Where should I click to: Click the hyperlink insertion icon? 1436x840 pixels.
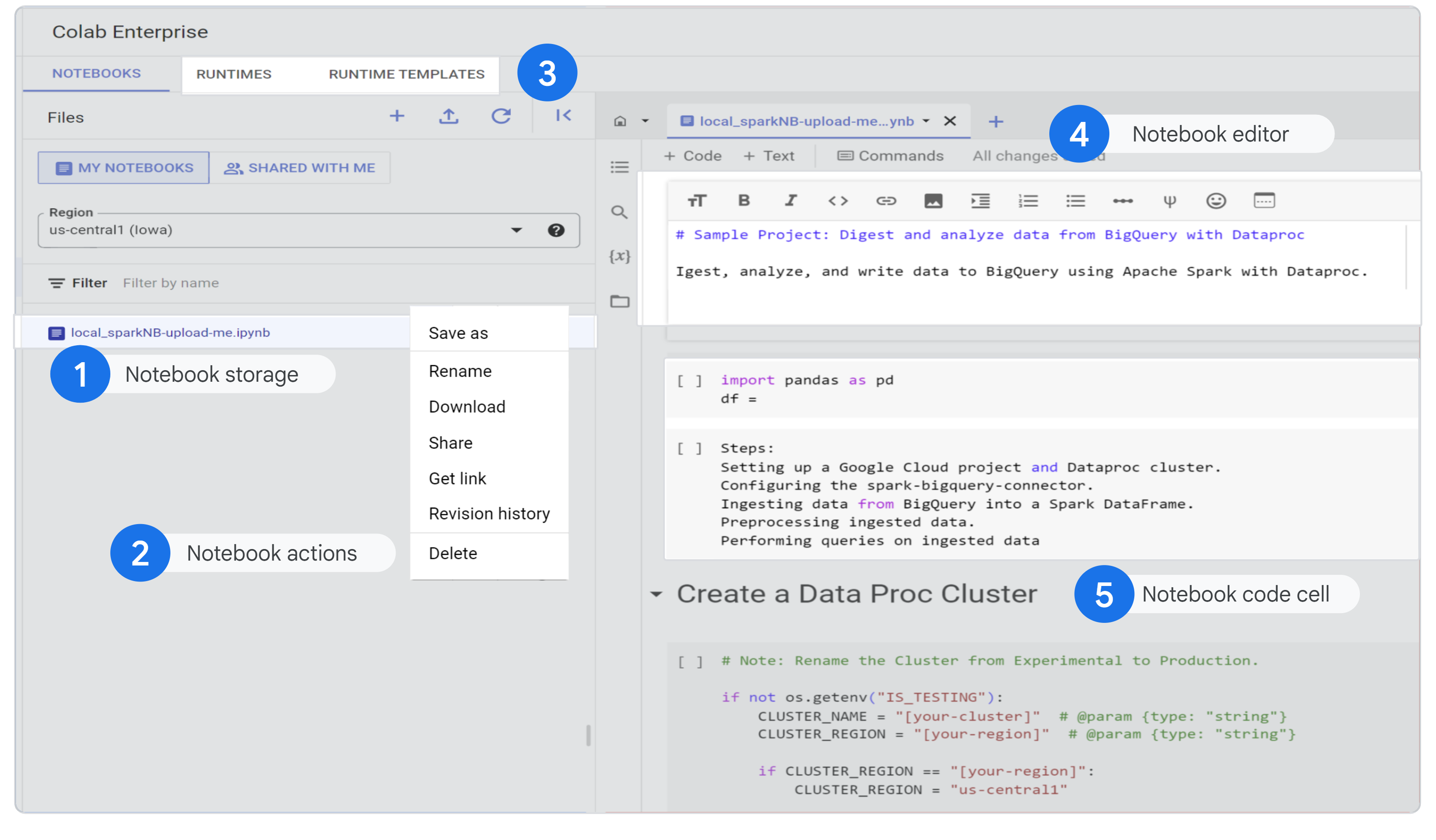point(884,200)
